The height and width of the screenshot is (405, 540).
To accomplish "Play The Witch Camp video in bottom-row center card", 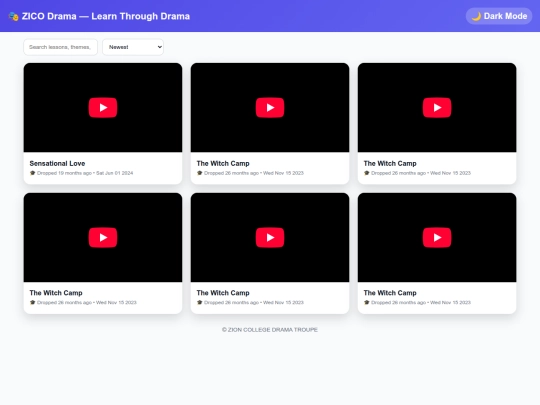I will tap(270, 238).
